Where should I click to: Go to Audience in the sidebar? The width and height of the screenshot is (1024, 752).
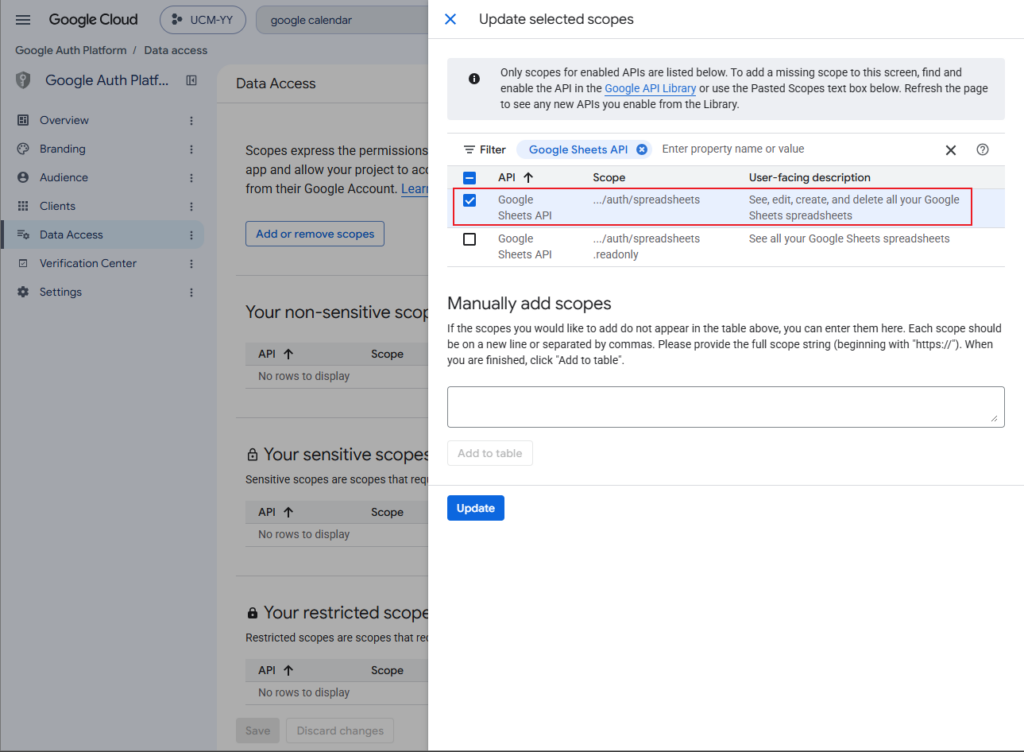click(63, 178)
